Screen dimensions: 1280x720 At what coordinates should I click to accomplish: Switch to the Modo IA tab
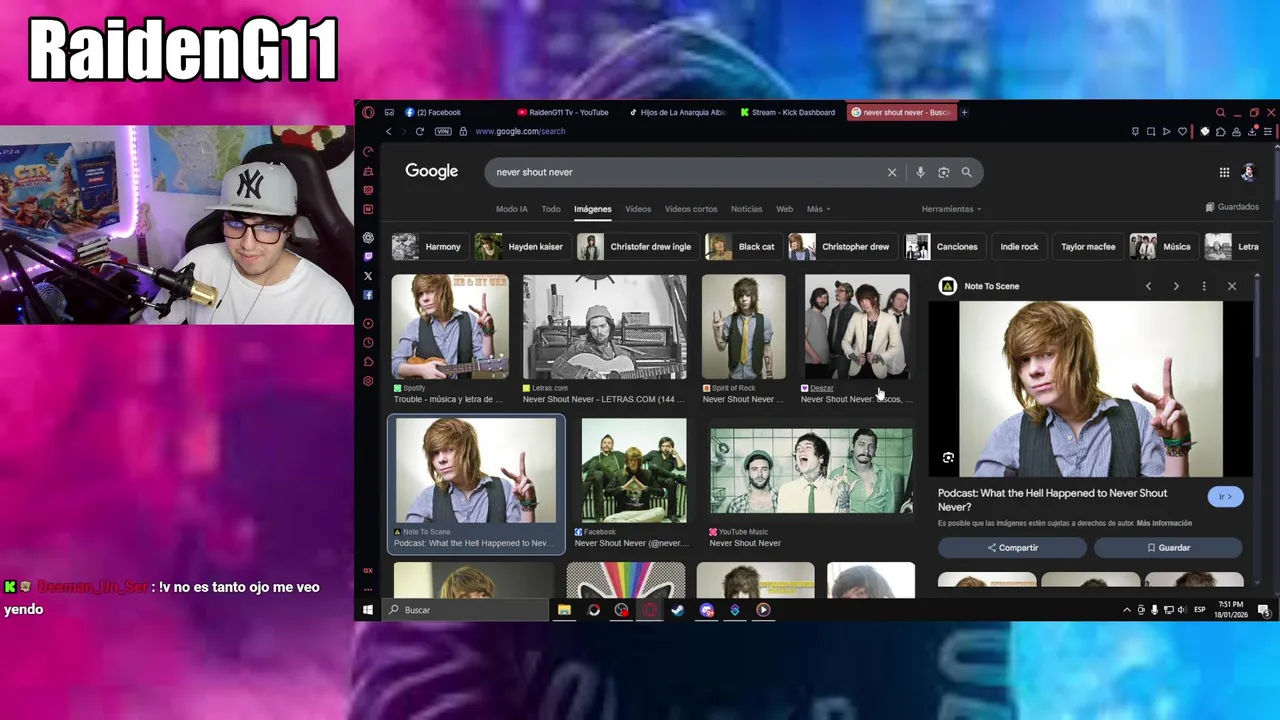(x=511, y=209)
